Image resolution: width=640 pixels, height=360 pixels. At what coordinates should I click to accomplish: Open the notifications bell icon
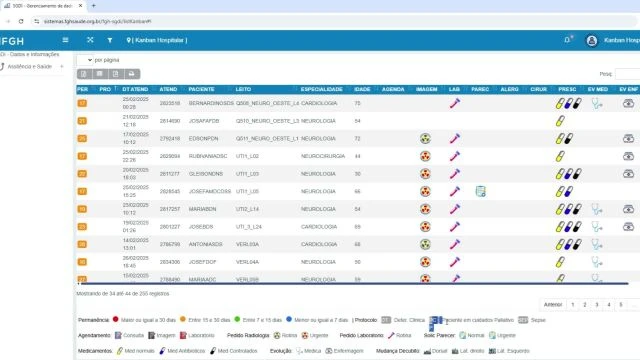567,40
